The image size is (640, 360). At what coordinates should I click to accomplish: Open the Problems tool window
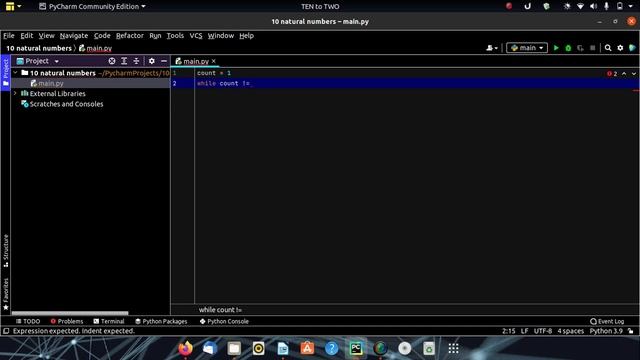[67, 321]
